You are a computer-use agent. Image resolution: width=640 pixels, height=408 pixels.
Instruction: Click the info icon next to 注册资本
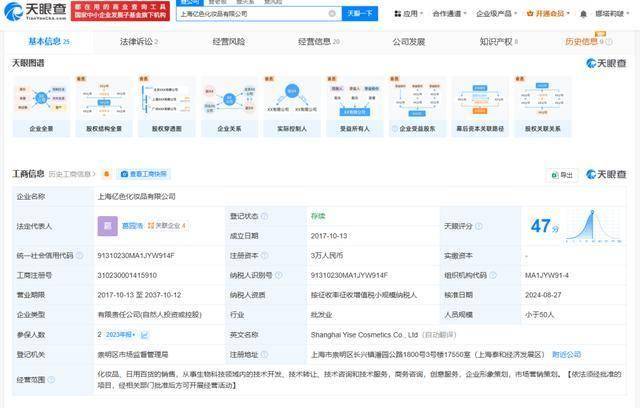(x=264, y=255)
